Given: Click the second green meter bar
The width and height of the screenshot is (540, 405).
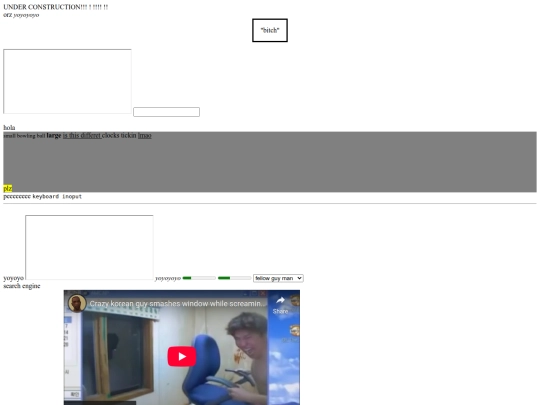Looking at the screenshot, I should [234, 278].
